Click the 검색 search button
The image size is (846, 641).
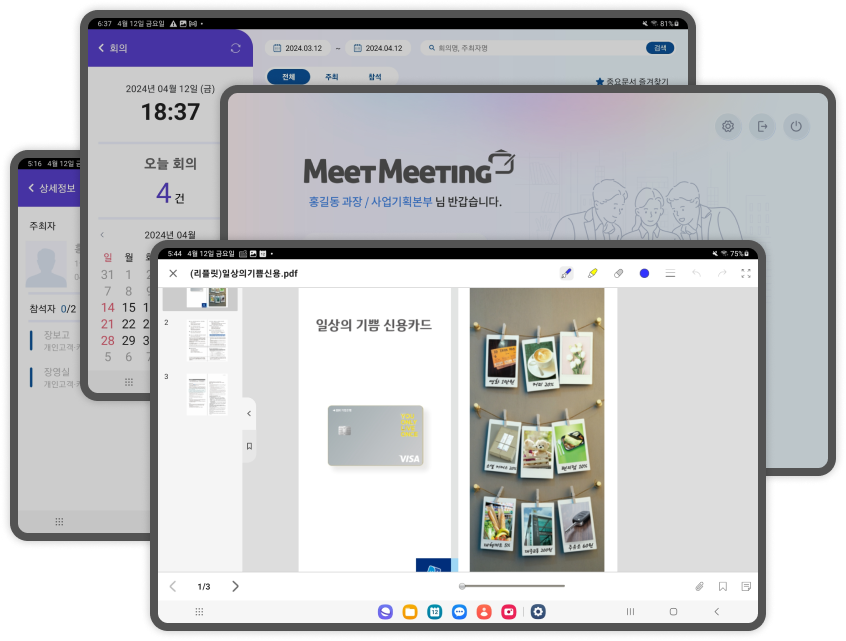[x=660, y=48]
